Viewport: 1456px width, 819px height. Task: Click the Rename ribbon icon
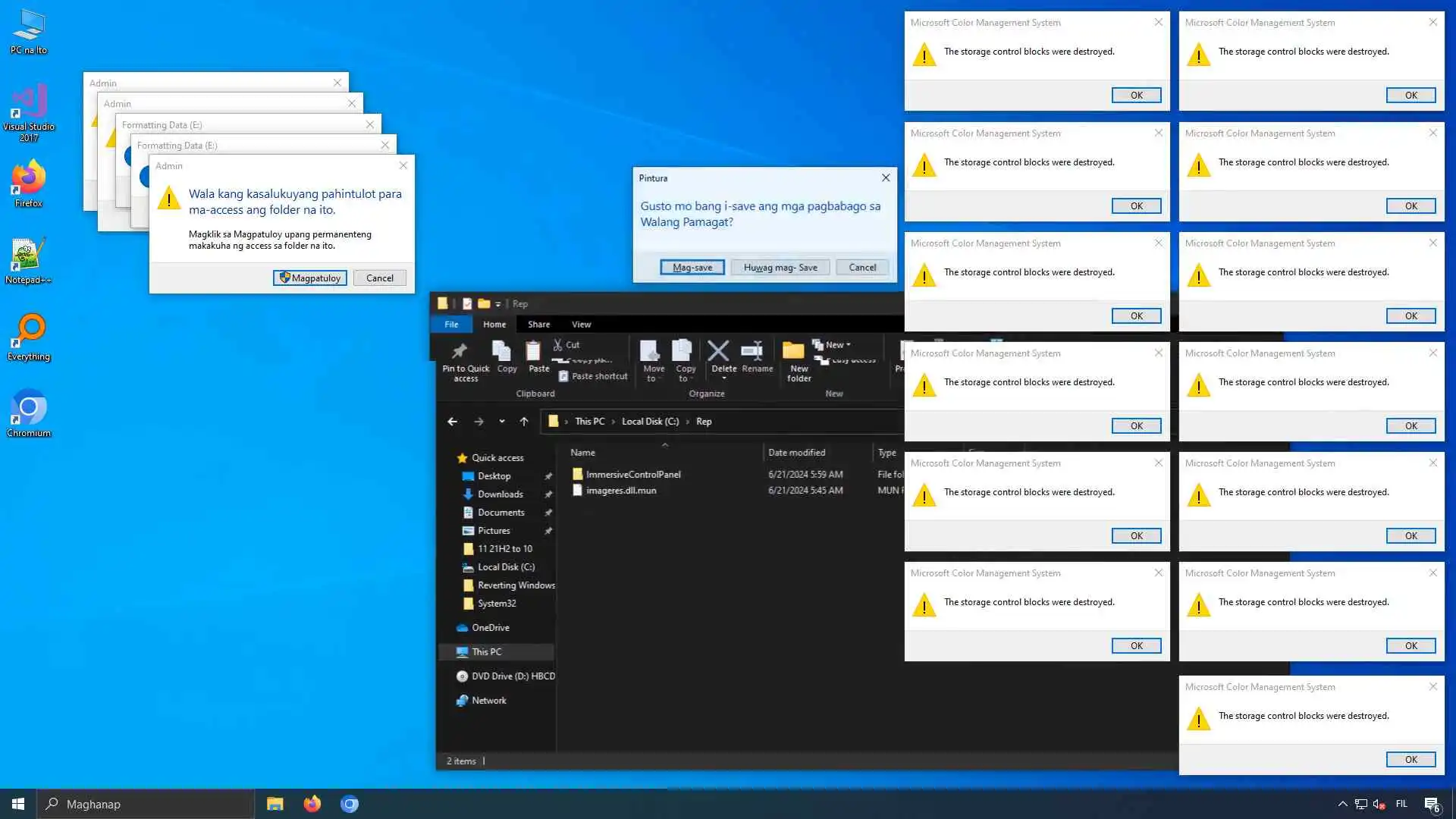tap(752, 352)
